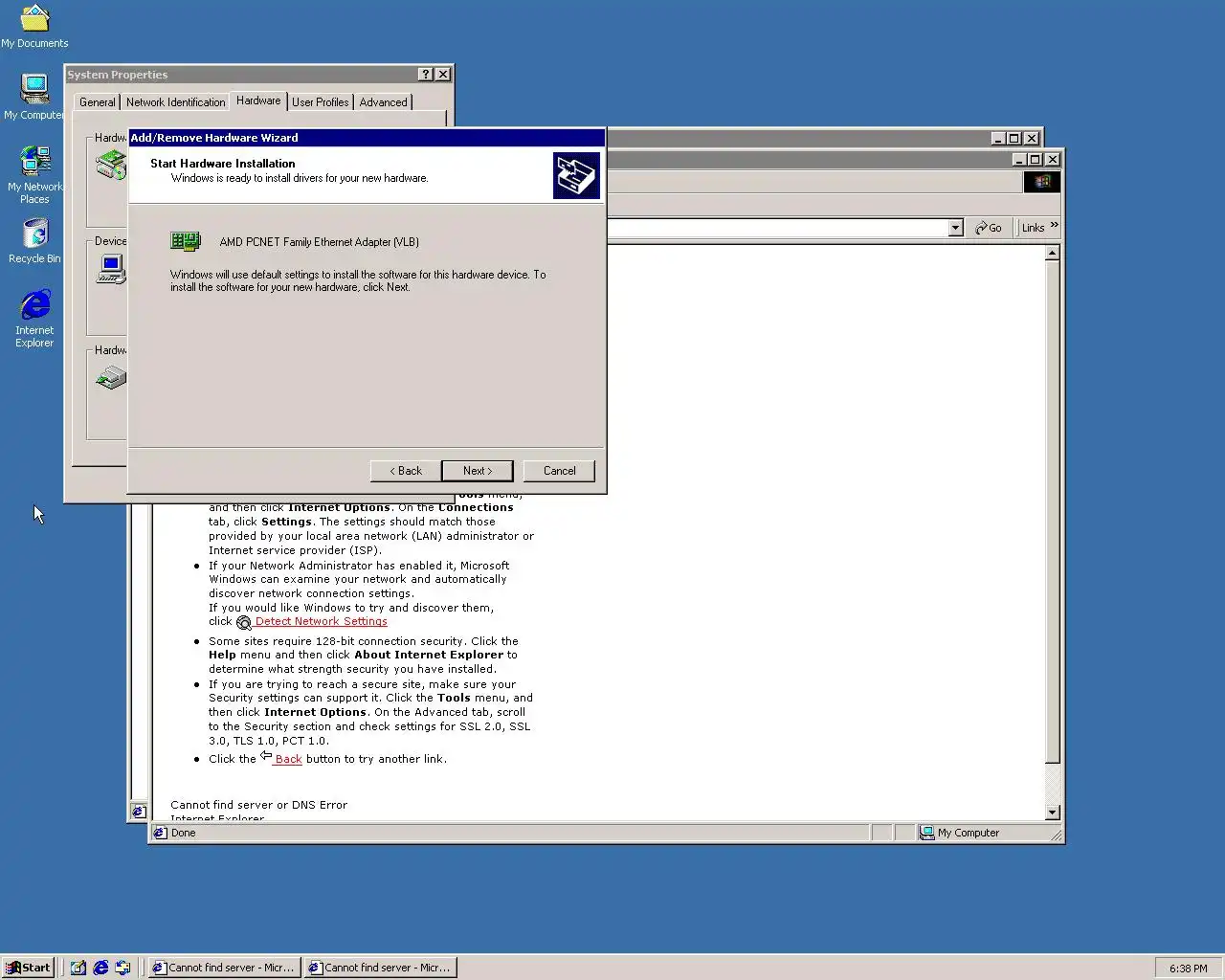Click the taskbar clock showing 6:38 PM

coord(1188,969)
